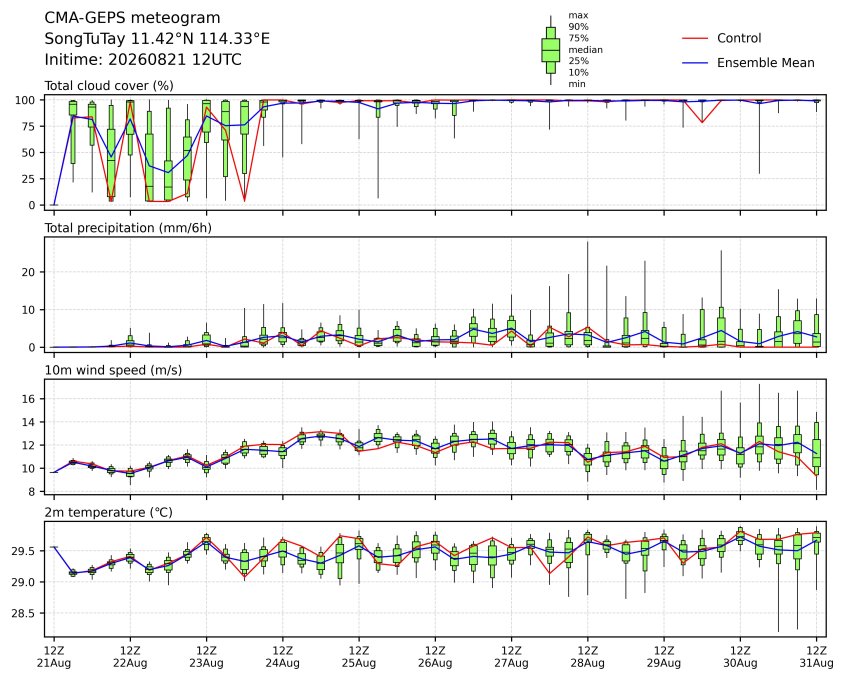Image resolution: width=845 pixels, height=680 pixels.
Task: Click the '12Z 23Aug' x-axis label
Action: click(206, 657)
